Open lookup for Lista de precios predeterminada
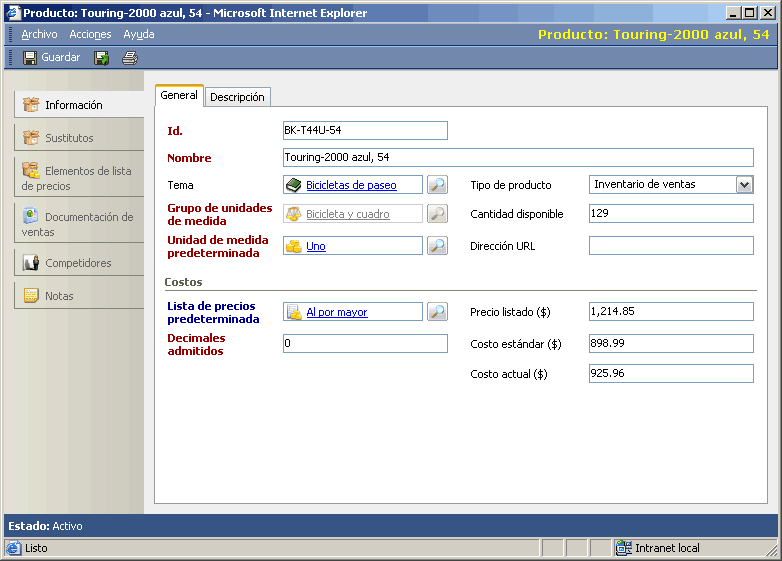 (x=437, y=312)
